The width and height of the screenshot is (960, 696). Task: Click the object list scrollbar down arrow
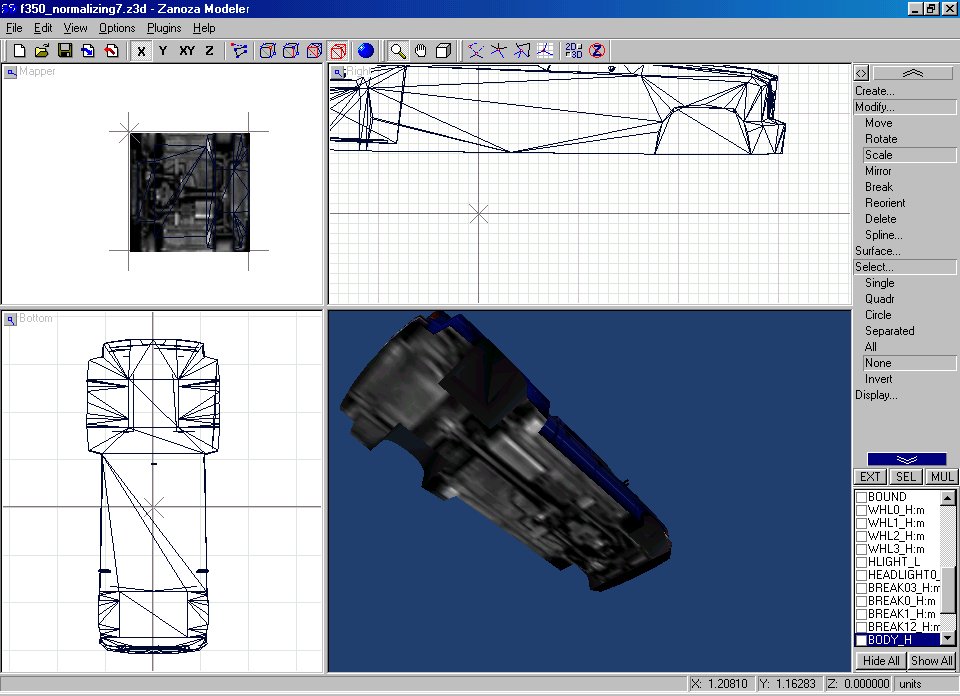click(x=949, y=639)
